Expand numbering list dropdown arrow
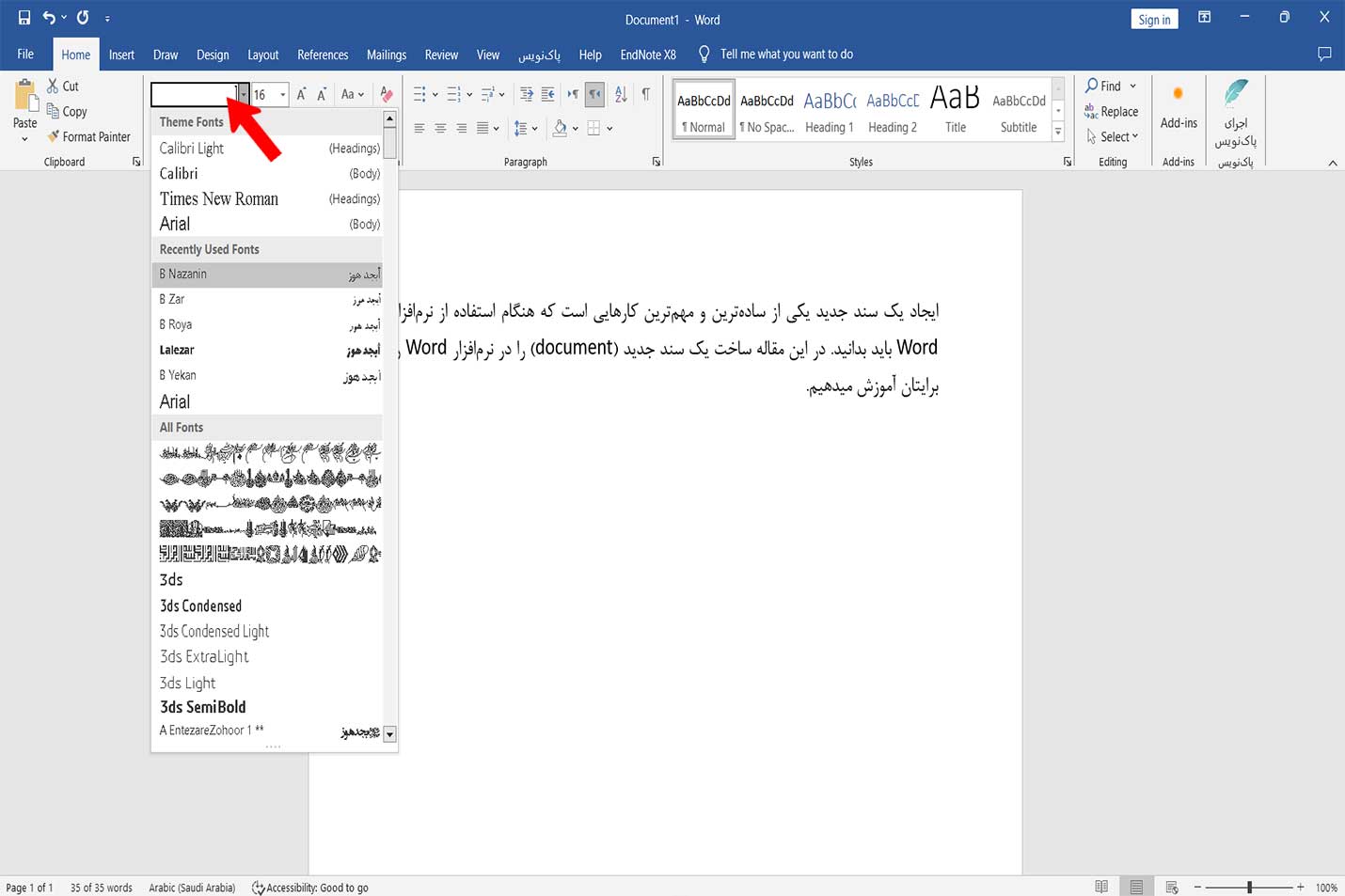This screenshot has width=1345, height=896. 469,94
